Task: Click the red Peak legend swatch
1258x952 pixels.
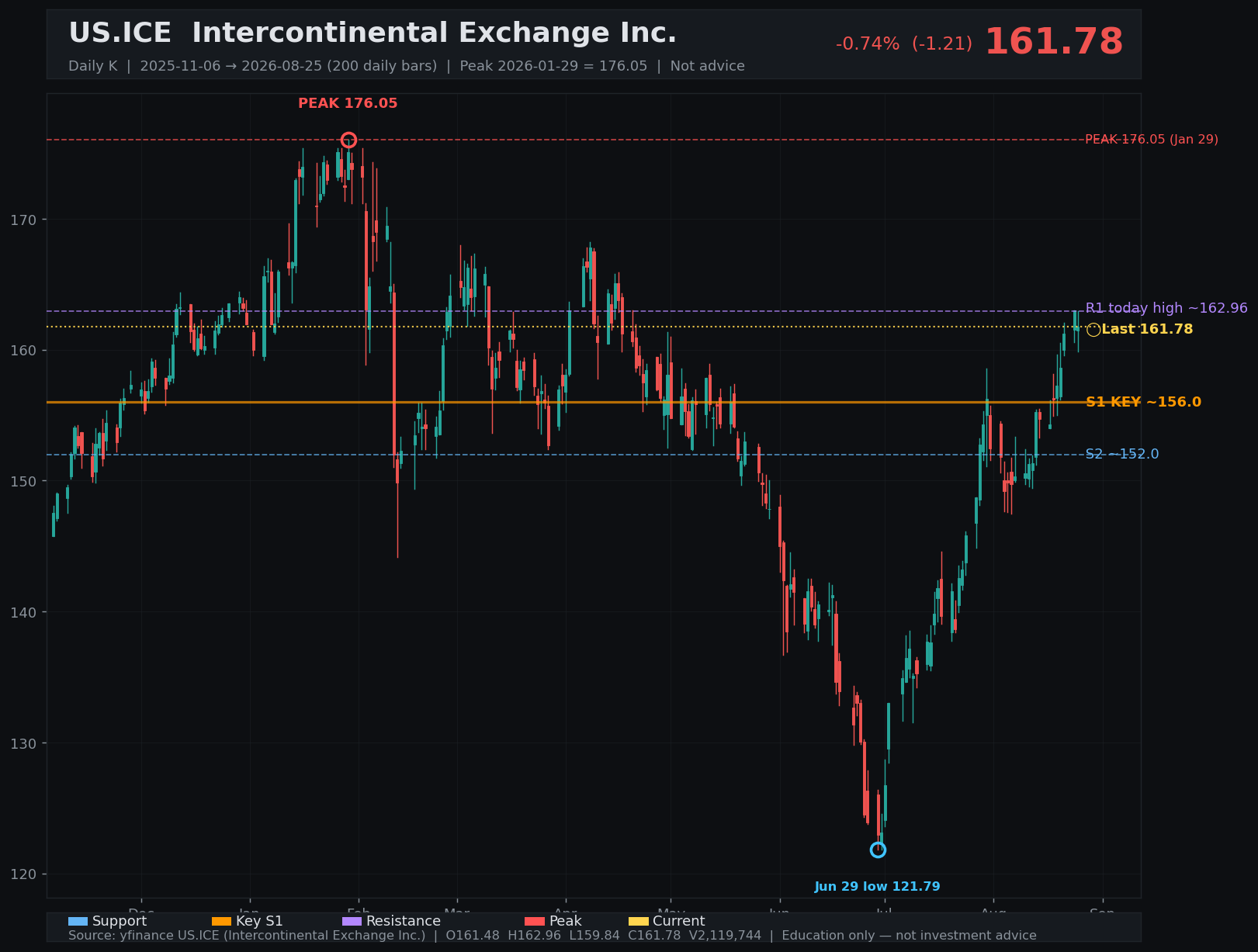Action: pyautogui.click(x=535, y=922)
